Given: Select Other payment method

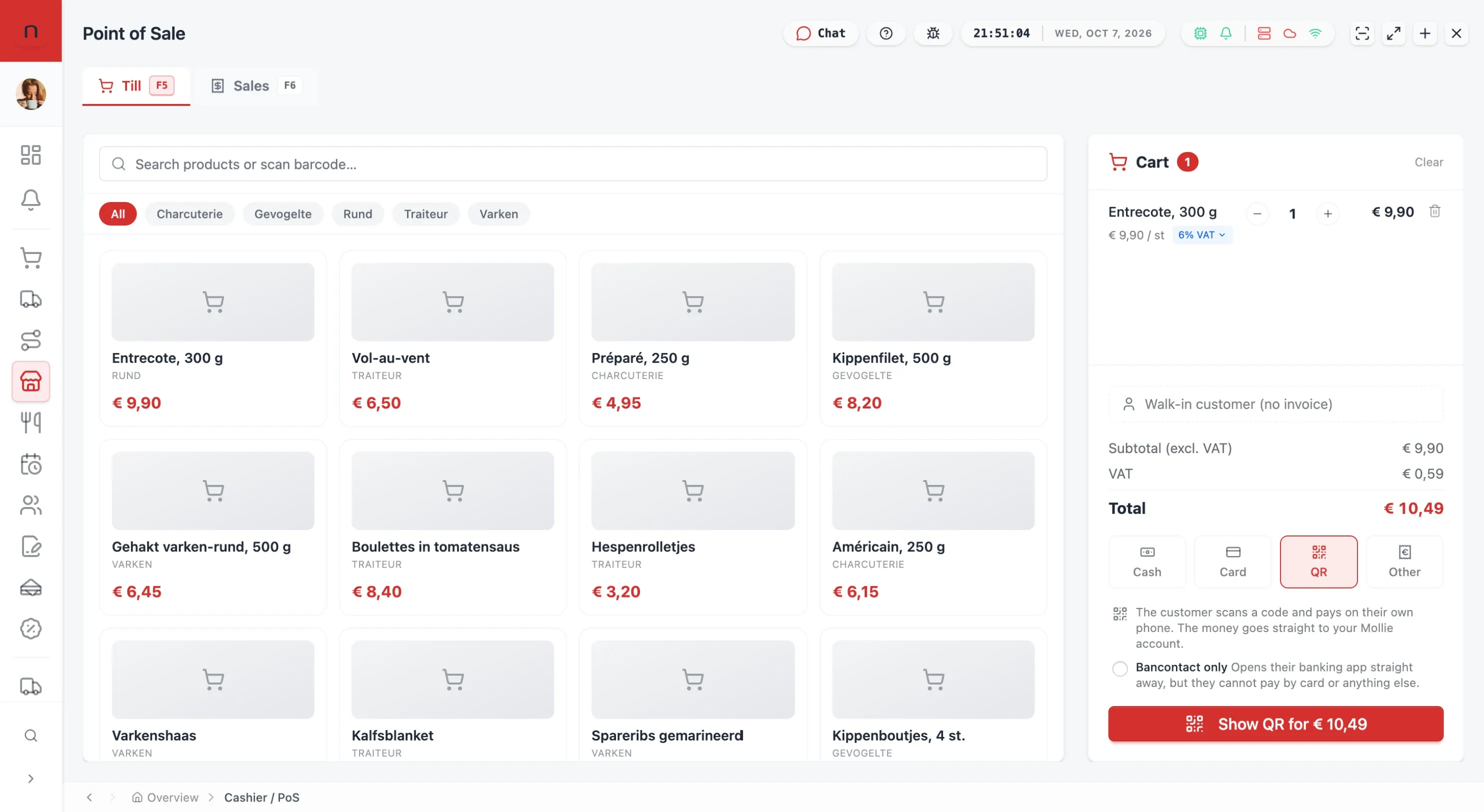Looking at the screenshot, I should point(1404,561).
